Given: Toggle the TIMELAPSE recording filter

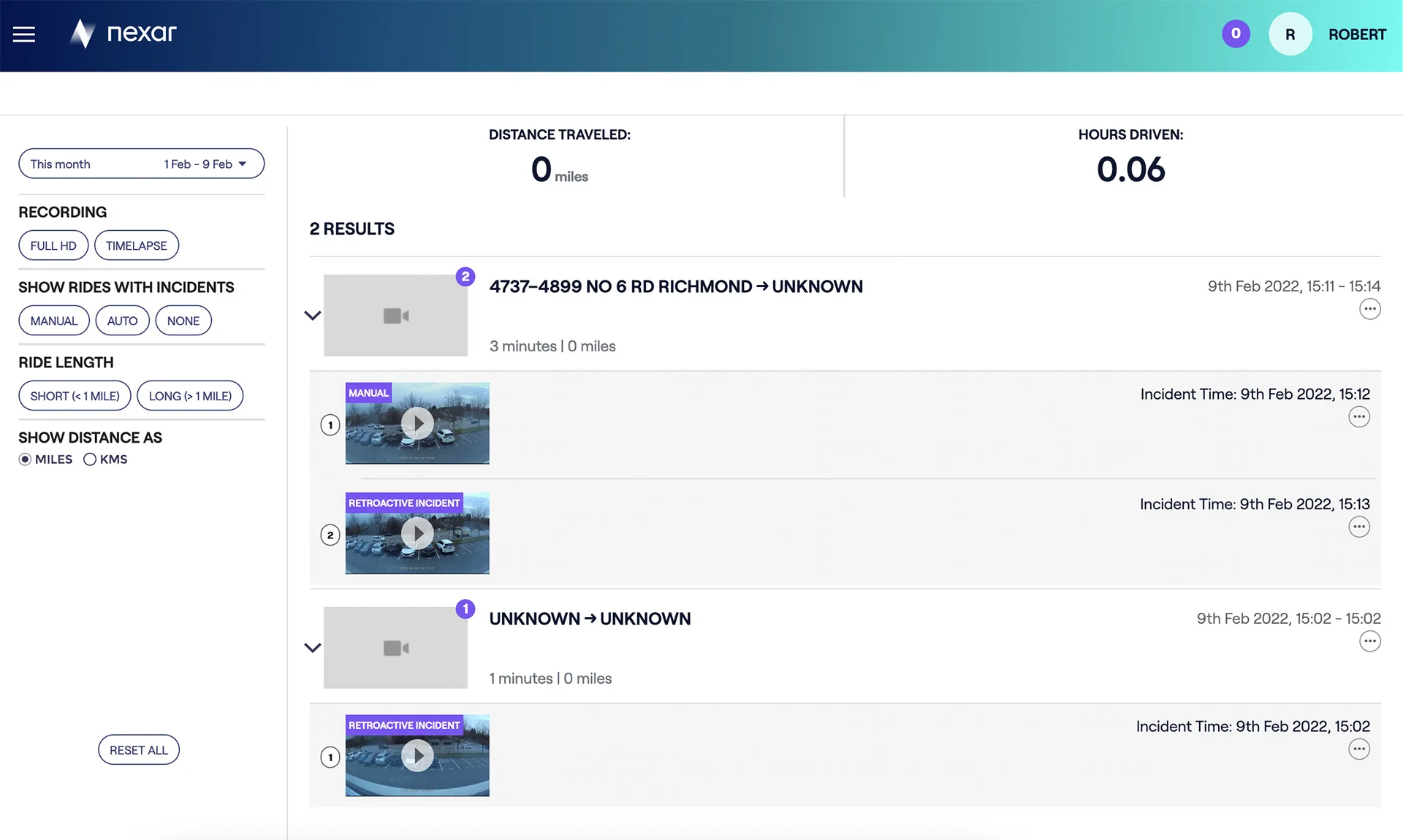Looking at the screenshot, I should coord(137,245).
